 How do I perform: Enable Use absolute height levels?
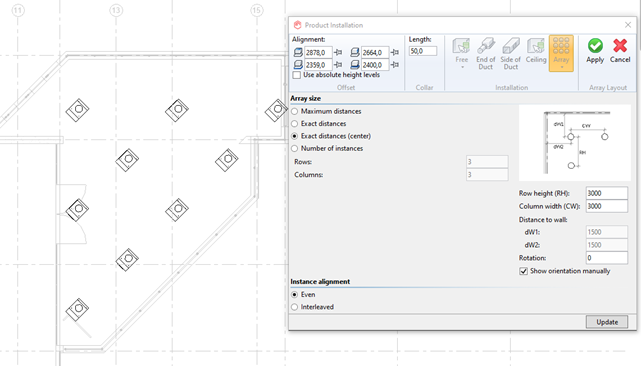point(297,75)
